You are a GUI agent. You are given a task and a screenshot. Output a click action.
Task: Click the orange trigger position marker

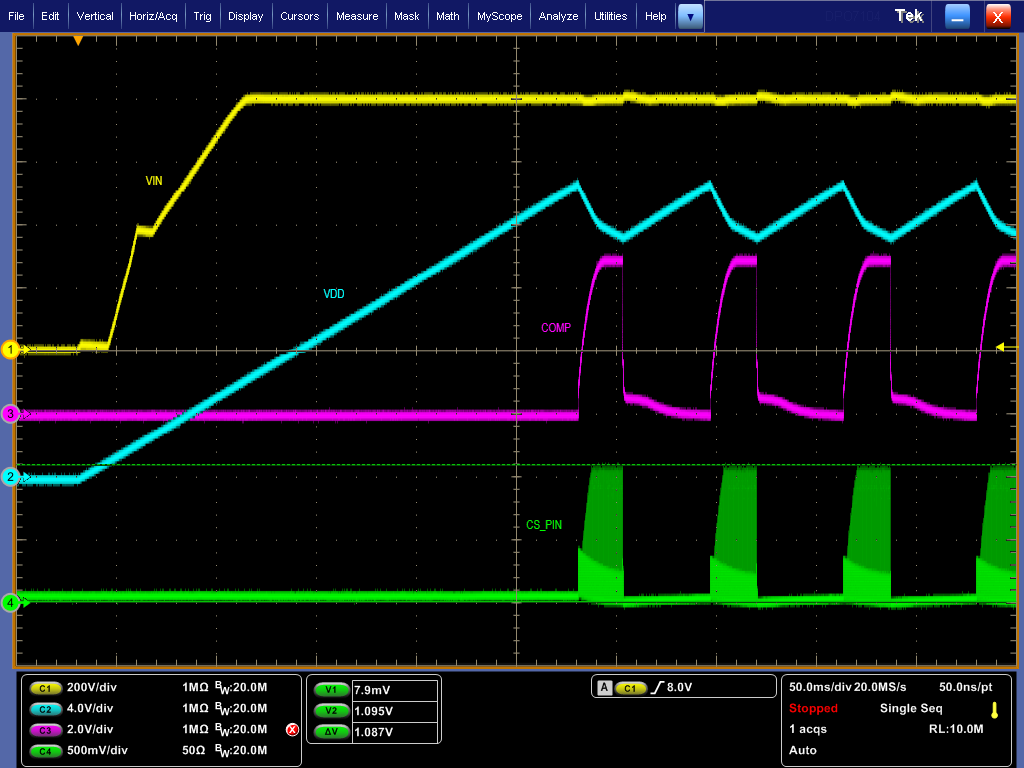click(x=78, y=40)
